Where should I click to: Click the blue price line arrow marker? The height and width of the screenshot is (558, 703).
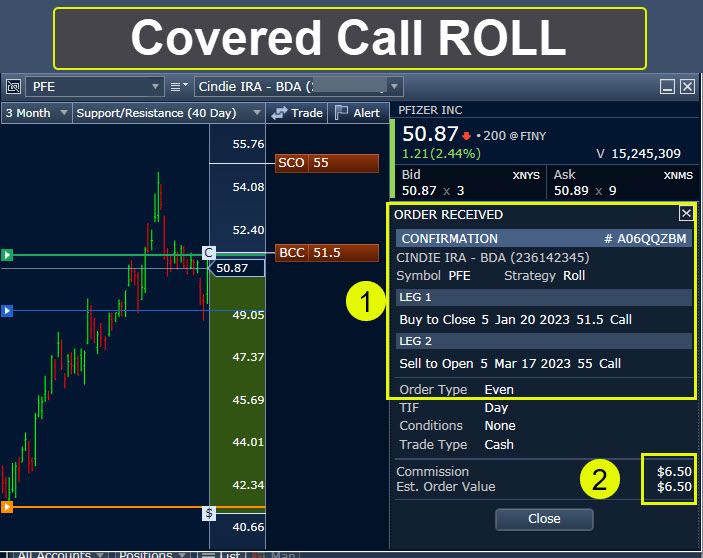tap(7, 312)
